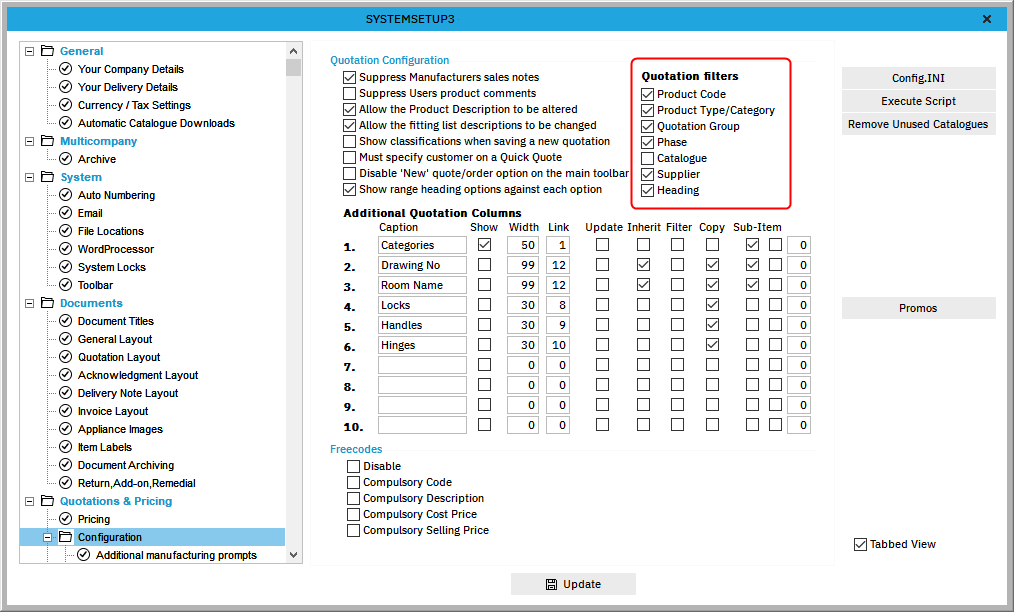Click the check-circle icon beside File Locations
The width and height of the screenshot is (1014, 612).
[65, 231]
